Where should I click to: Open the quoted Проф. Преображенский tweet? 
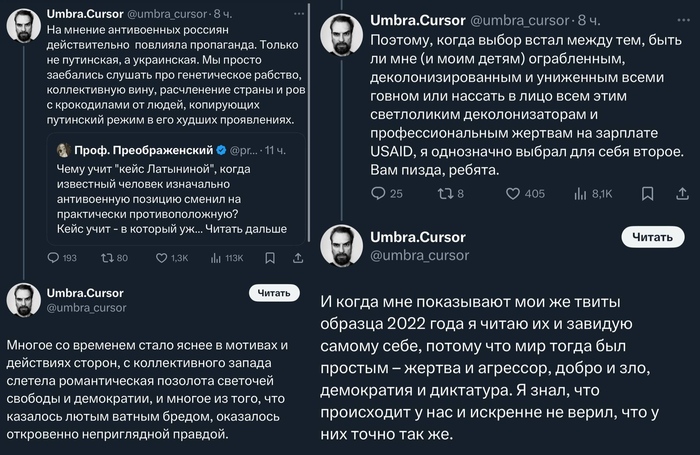(176, 189)
